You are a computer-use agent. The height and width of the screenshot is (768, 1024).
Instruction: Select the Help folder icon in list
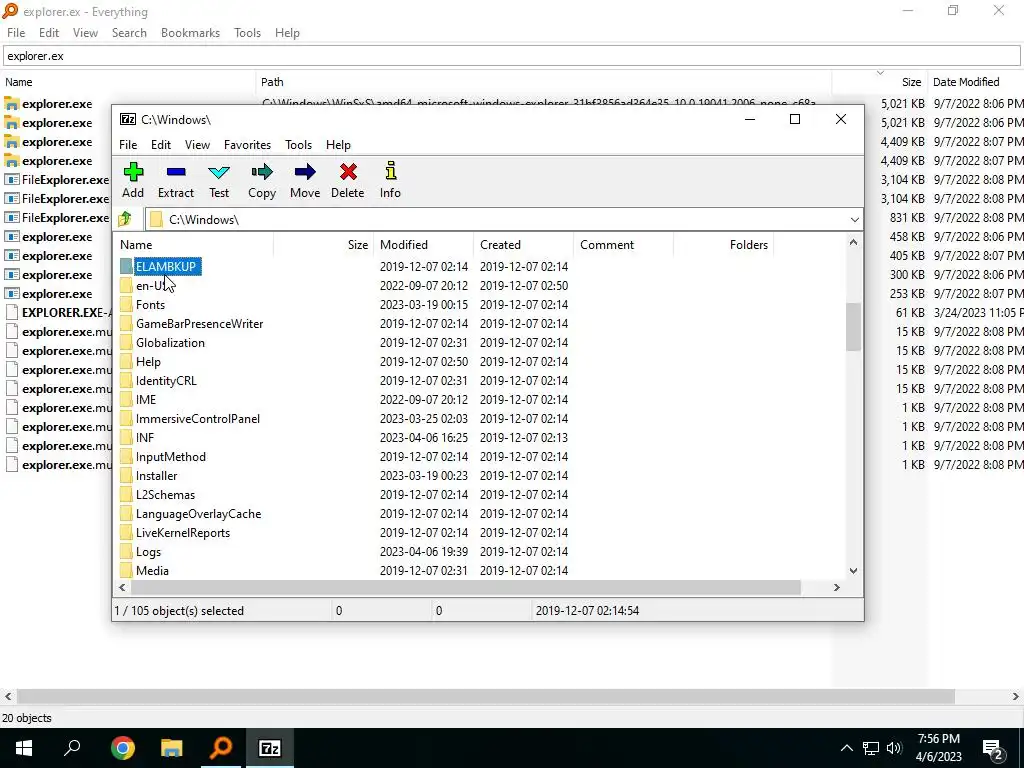(126, 362)
